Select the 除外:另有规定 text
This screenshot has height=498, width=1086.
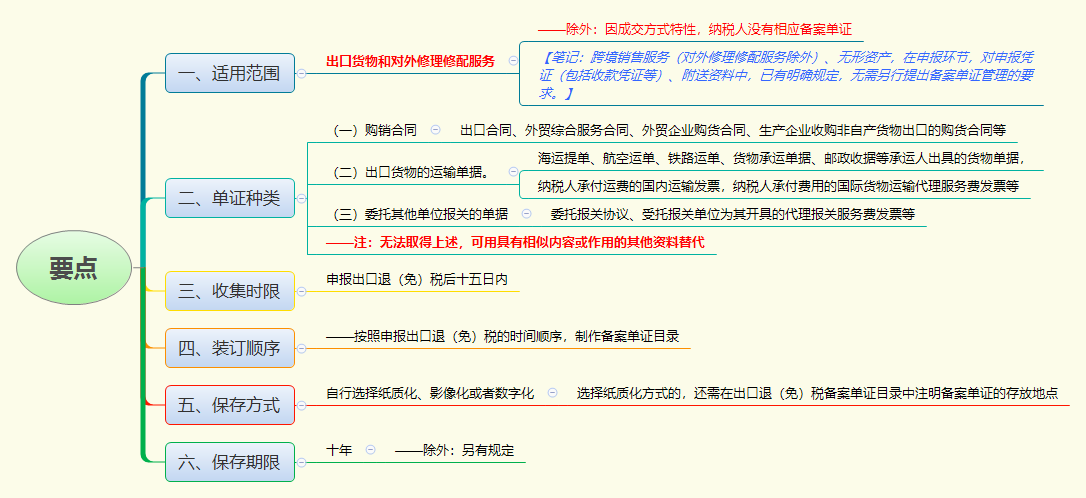tap(454, 450)
